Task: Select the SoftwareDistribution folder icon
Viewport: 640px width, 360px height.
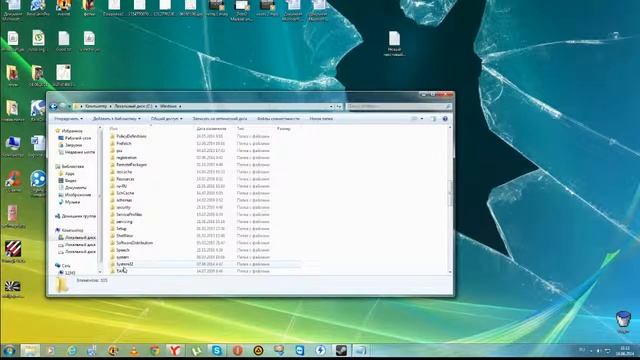Action: 112,243
